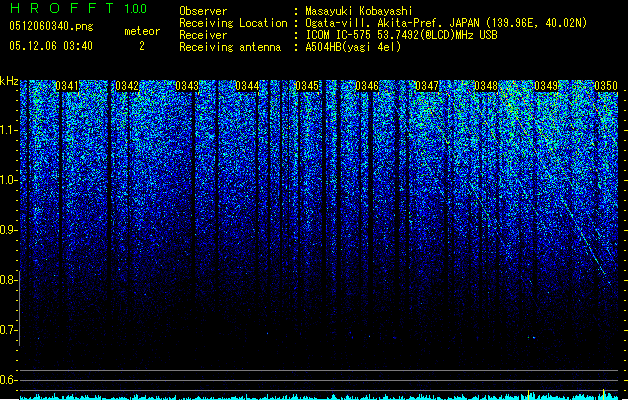Image resolution: width=629 pixels, height=400 pixels.
Task: Click the Receiving antenna label
Action: [x=230, y=47]
